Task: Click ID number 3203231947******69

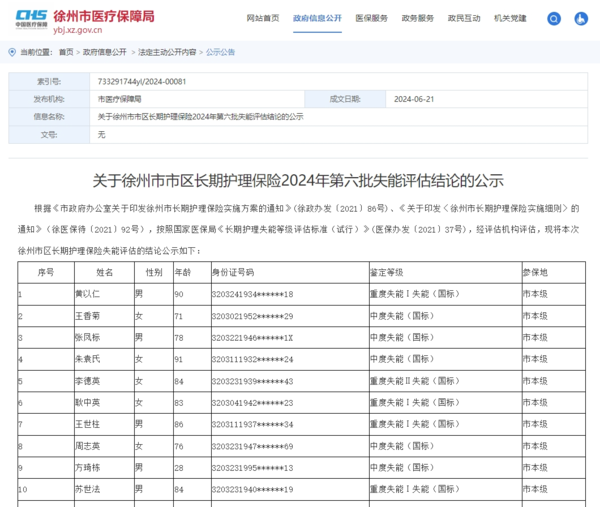Action: click(253, 446)
